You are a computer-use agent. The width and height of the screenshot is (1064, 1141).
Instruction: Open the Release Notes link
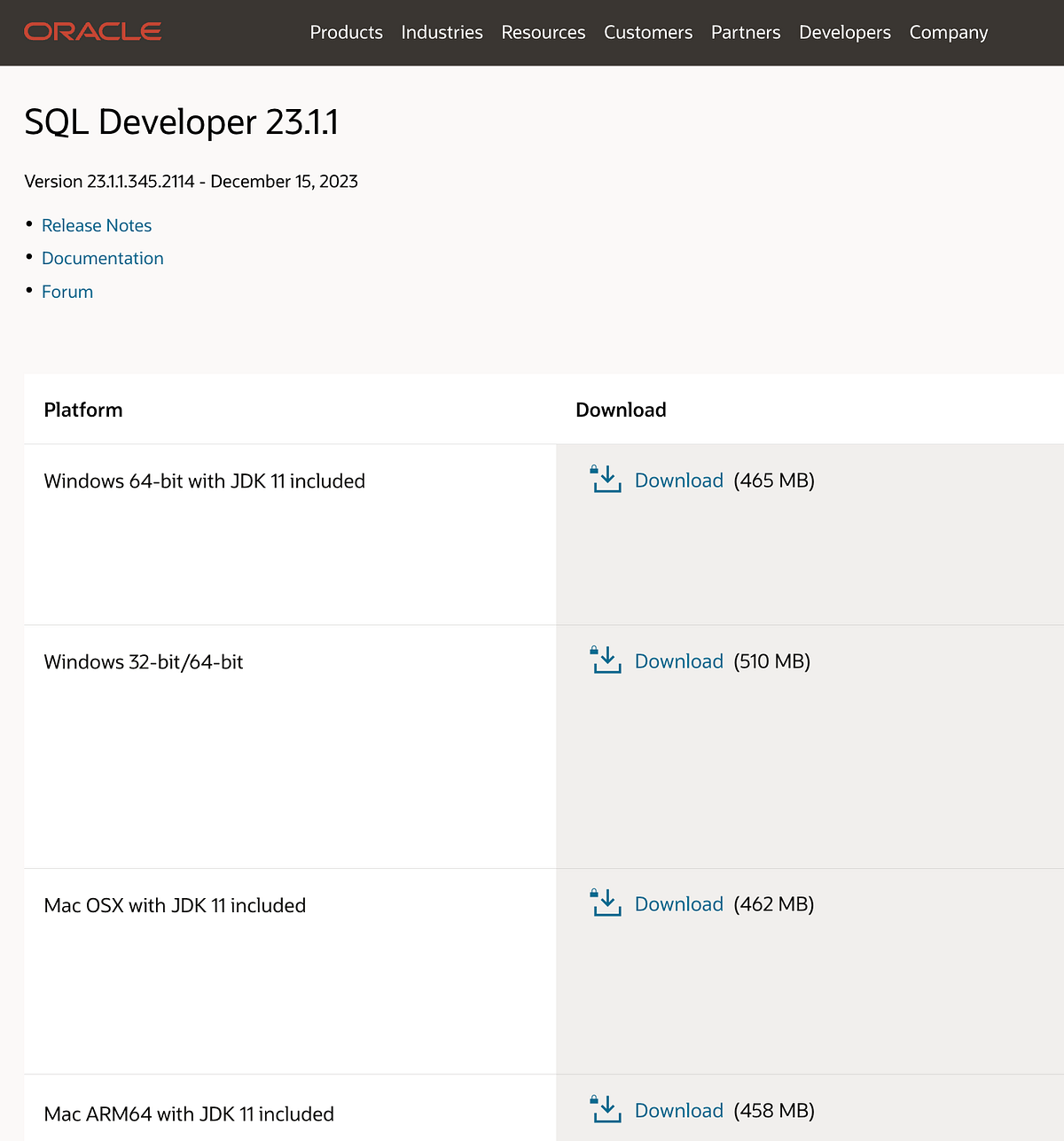pyautogui.click(x=97, y=225)
